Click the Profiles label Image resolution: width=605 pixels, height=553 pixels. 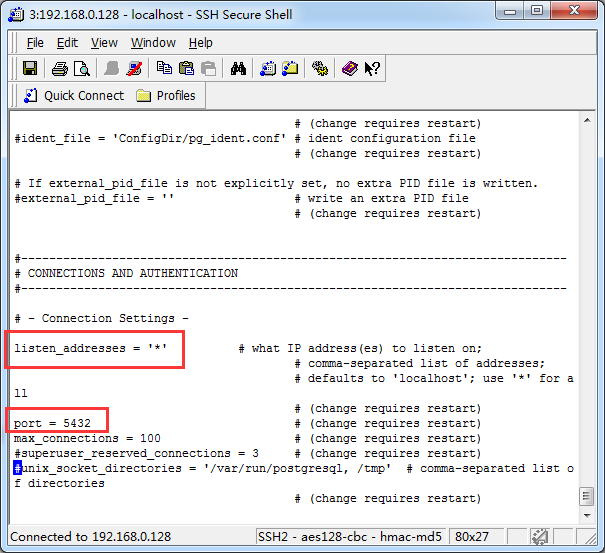(176, 96)
